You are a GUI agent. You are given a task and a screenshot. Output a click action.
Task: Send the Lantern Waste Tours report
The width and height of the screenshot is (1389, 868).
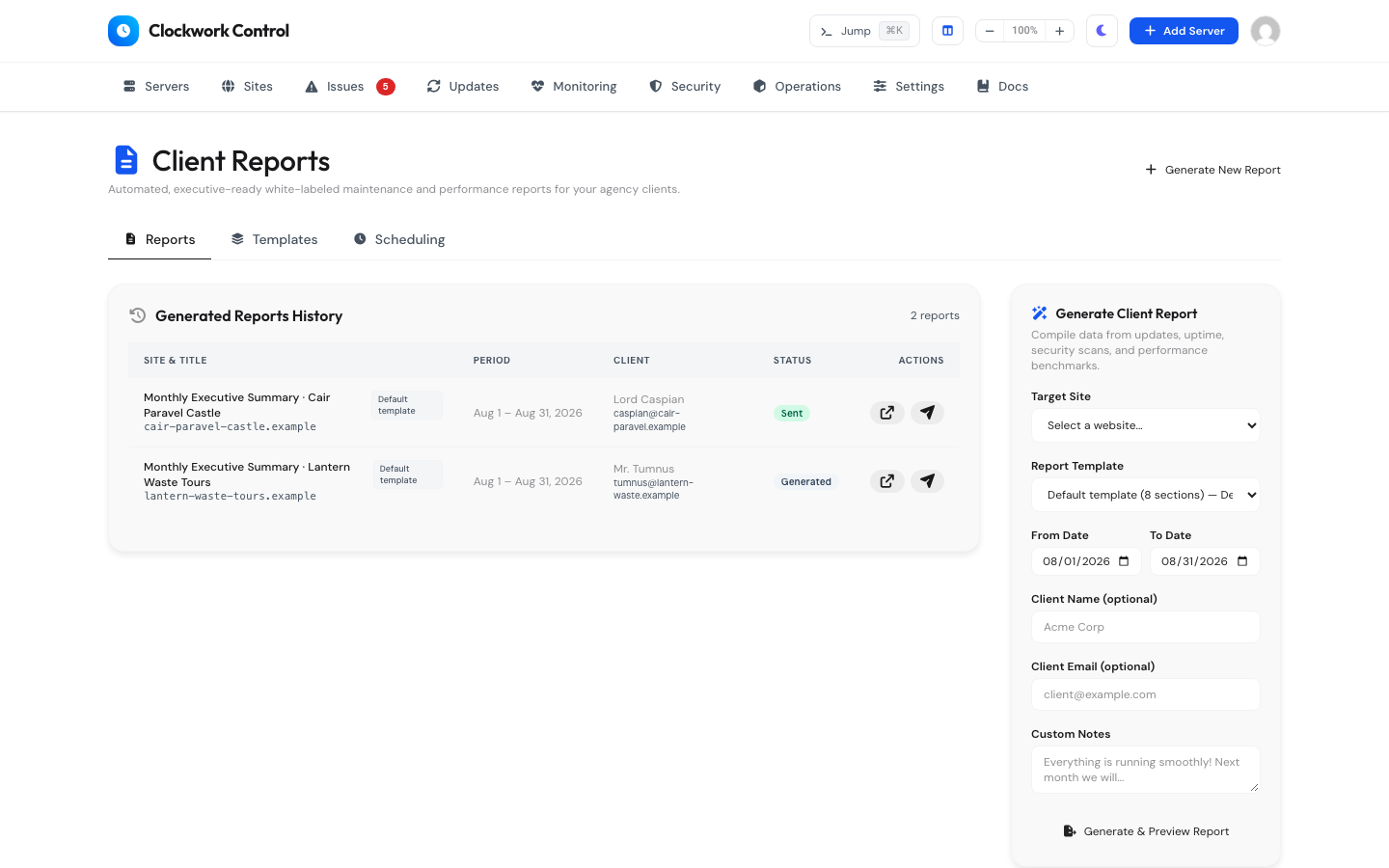[x=927, y=481]
